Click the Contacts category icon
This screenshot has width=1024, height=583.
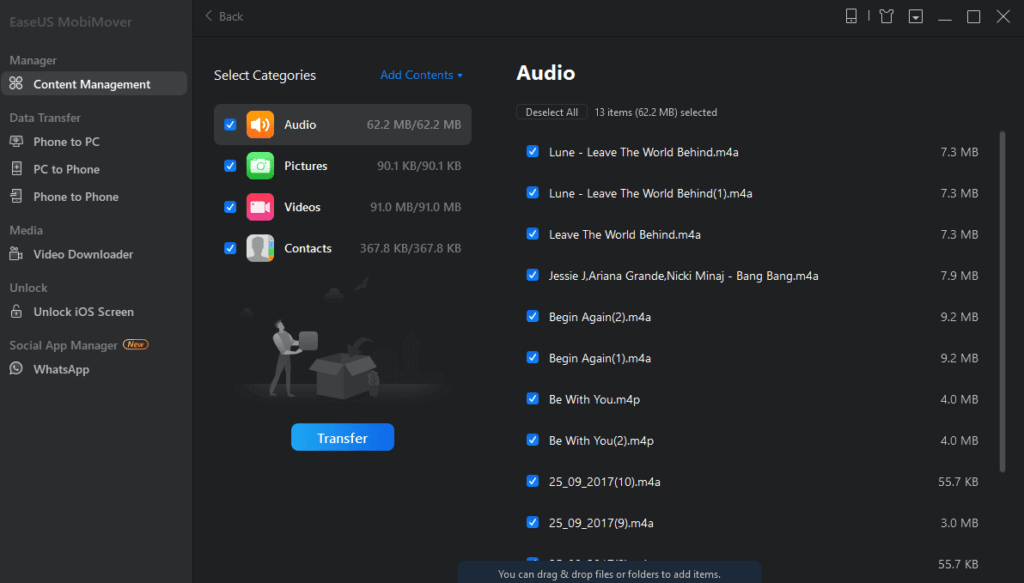pyautogui.click(x=260, y=248)
